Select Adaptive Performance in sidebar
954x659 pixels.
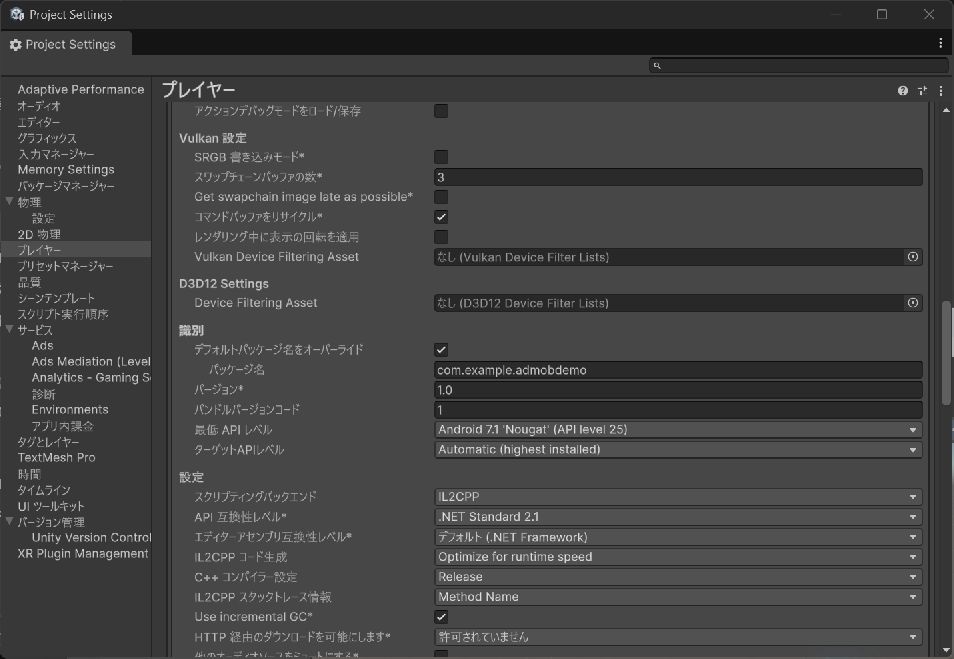pyautogui.click(x=81, y=89)
